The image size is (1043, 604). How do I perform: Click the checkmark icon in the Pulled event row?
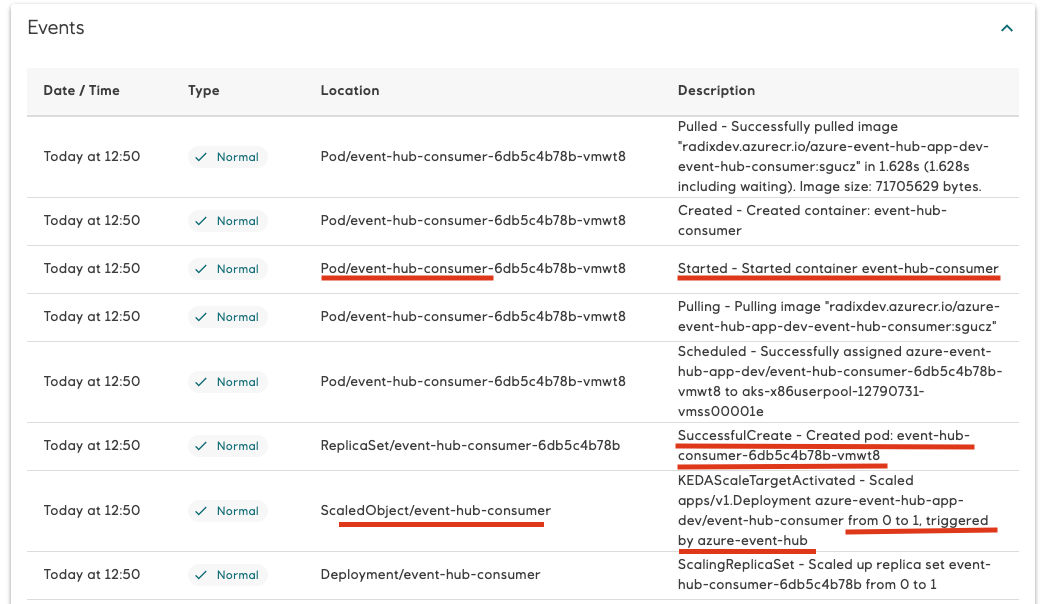(x=202, y=157)
